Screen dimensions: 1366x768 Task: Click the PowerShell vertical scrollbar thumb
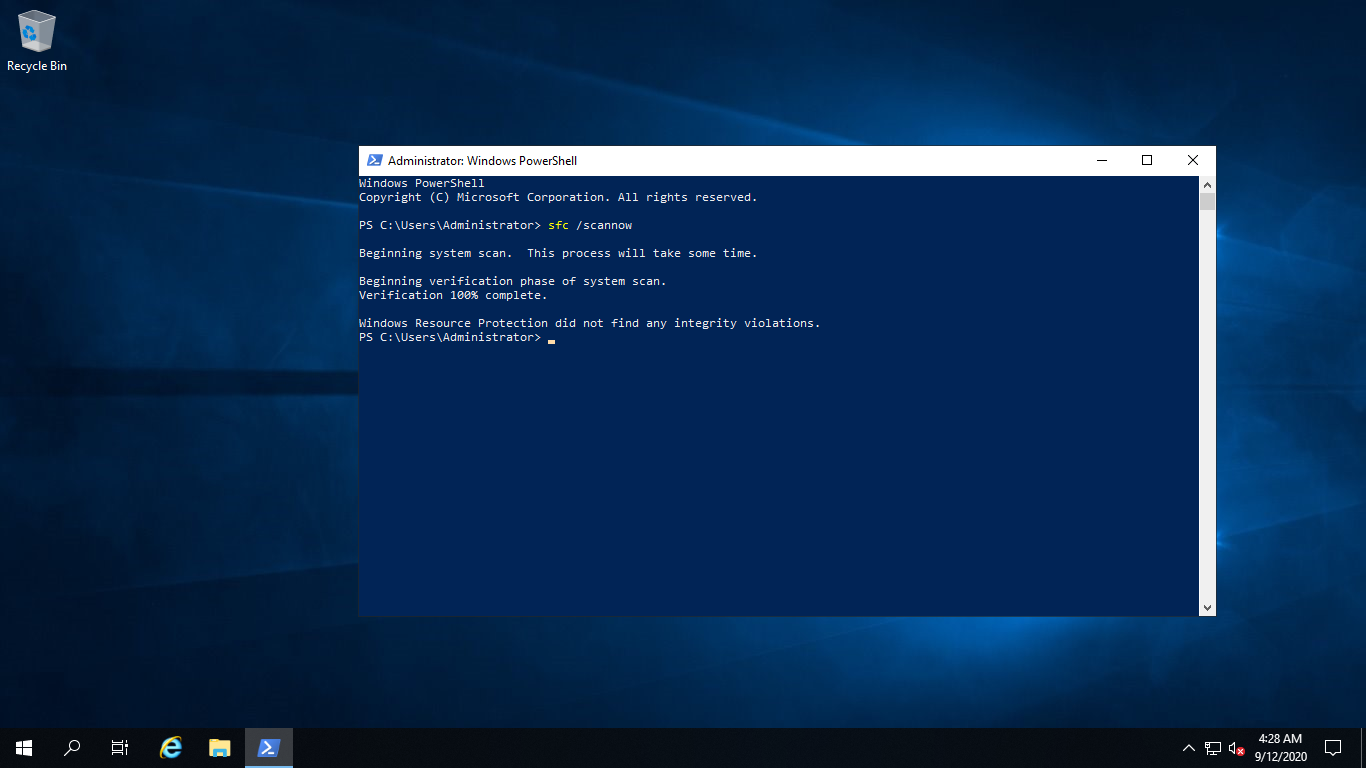coord(1207,202)
